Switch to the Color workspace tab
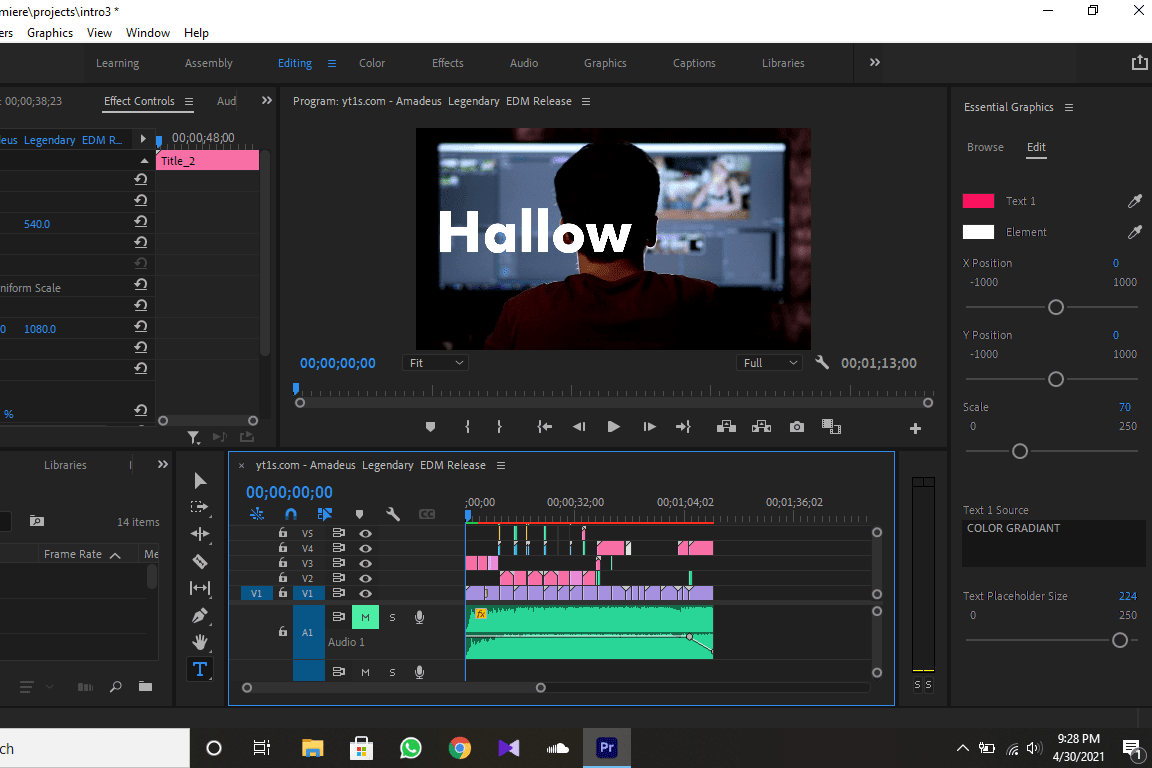 pyautogui.click(x=372, y=63)
